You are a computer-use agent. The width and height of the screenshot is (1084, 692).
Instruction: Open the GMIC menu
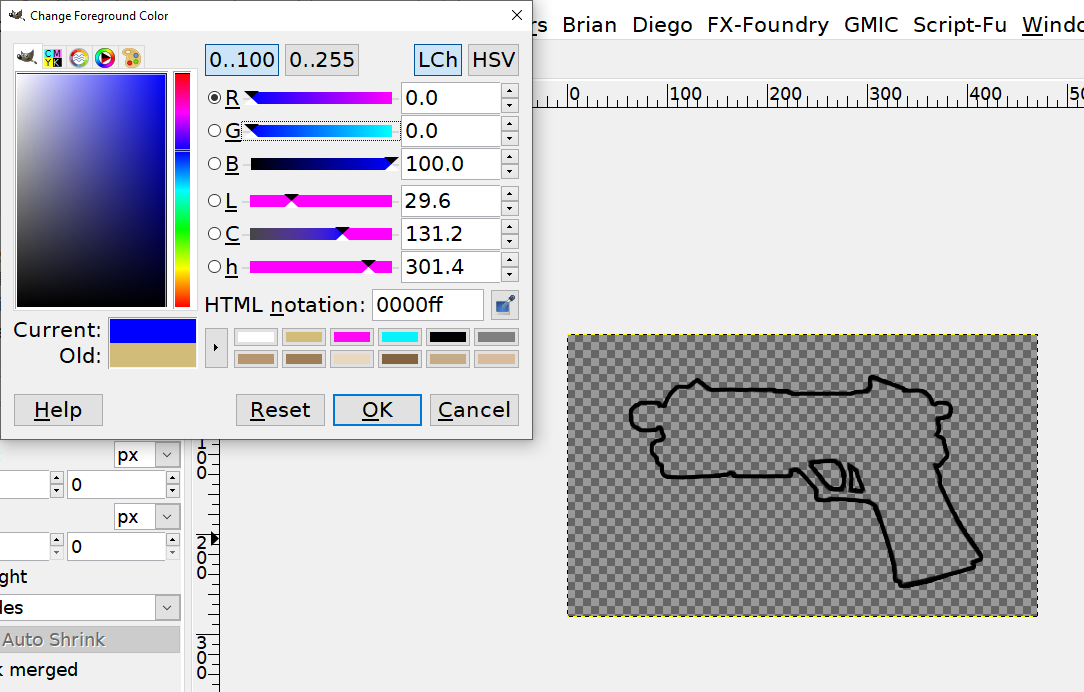(870, 25)
